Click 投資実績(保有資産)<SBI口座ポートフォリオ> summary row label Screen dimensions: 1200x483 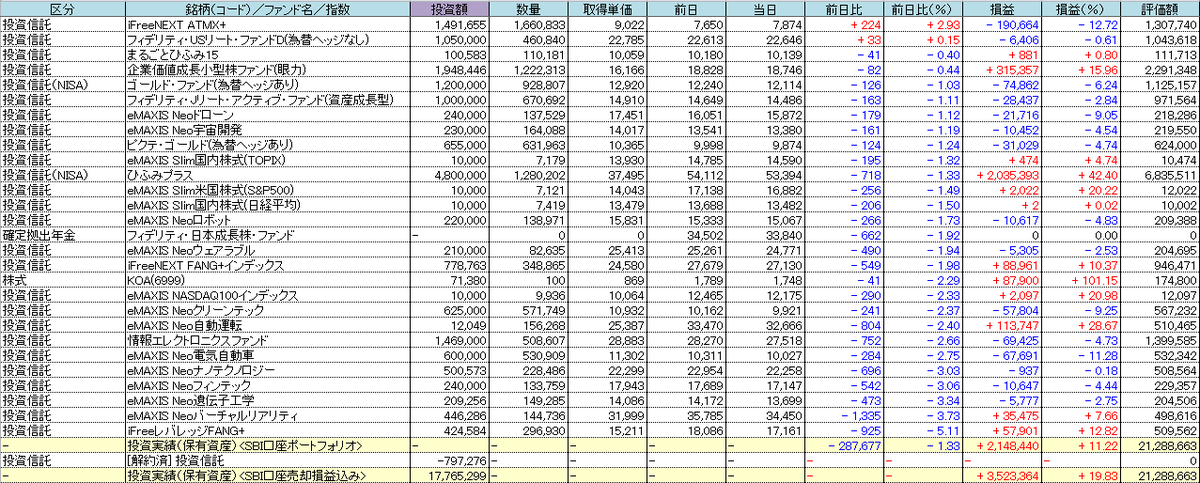[x=266, y=445]
